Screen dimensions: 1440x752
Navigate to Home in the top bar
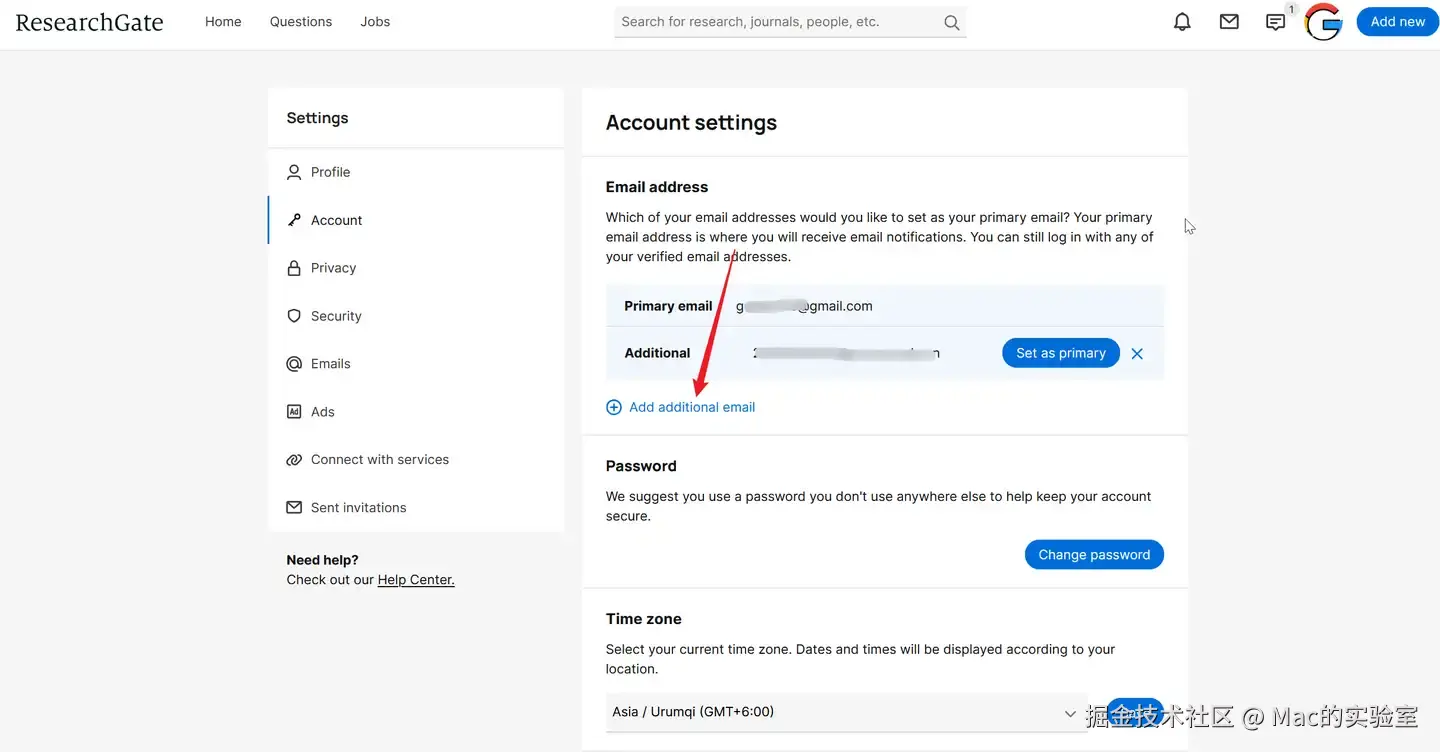[223, 22]
